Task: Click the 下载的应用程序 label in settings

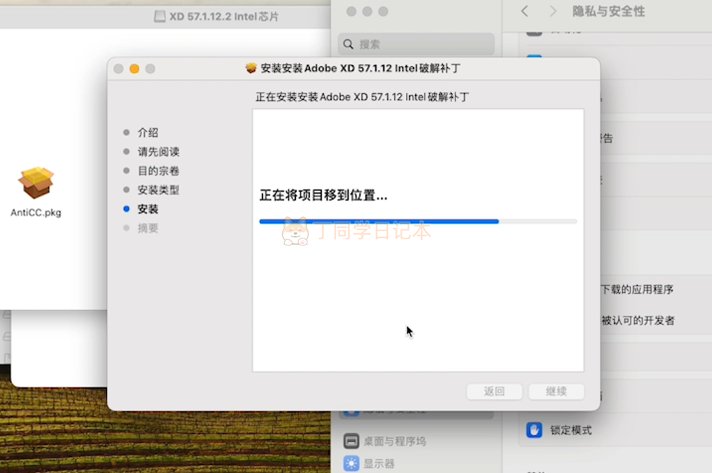Action: pyautogui.click(x=637, y=290)
